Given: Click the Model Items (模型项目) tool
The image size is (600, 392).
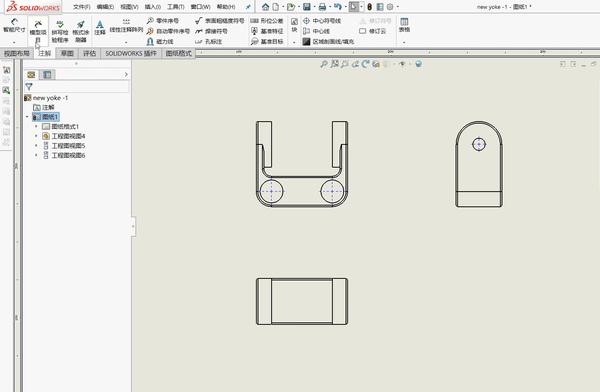Looking at the screenshot, I should [38, 31].
